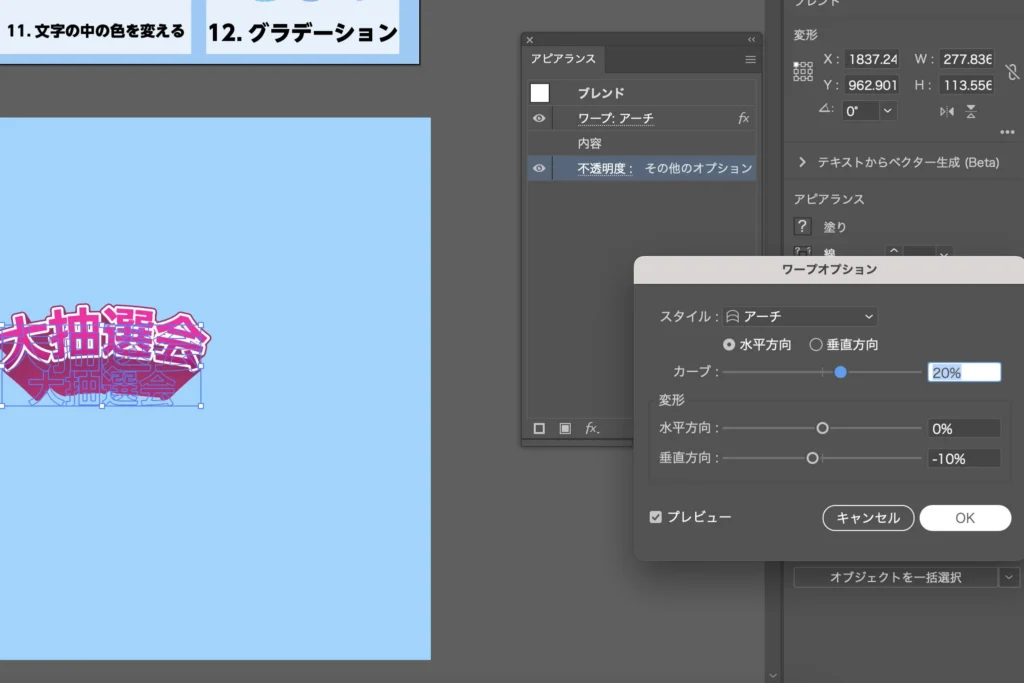Open the Appearance panel hamburger menu

750,59
